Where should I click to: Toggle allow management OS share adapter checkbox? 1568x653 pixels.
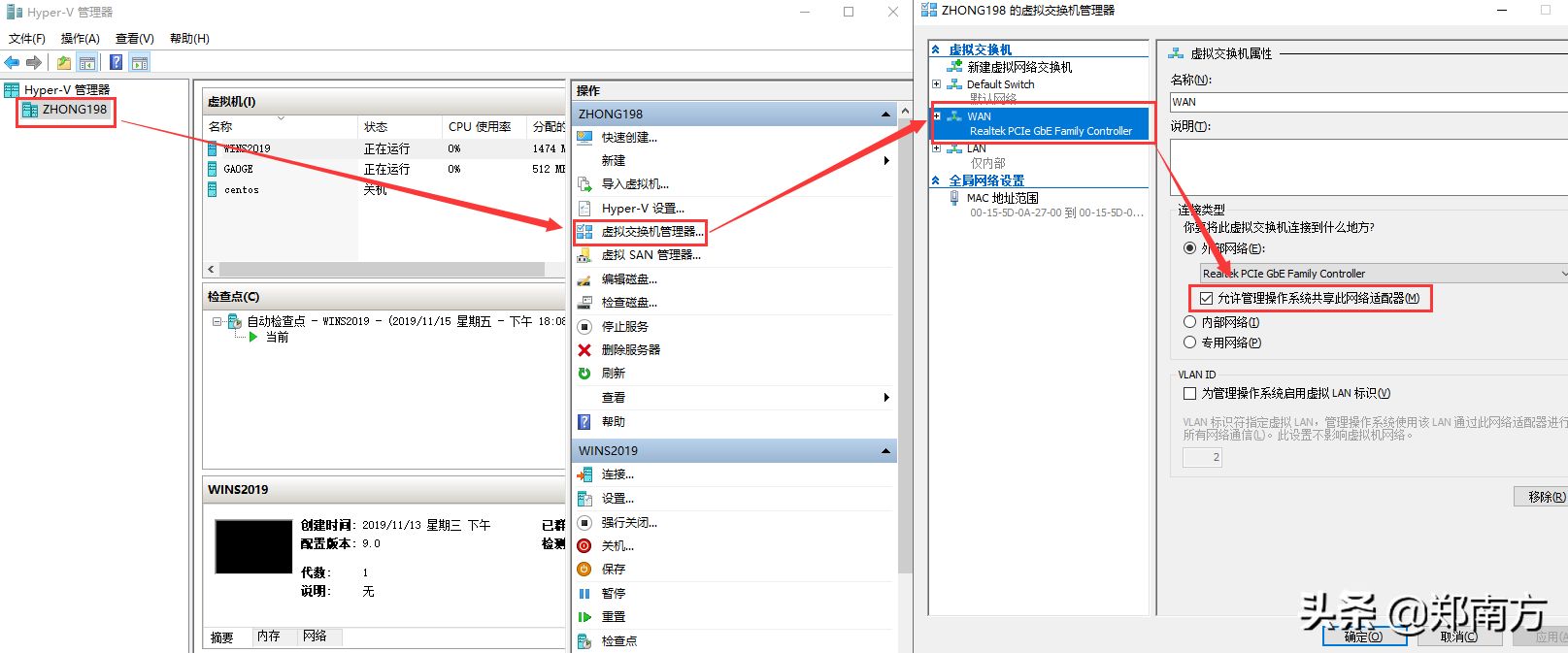pos(1207,298)
